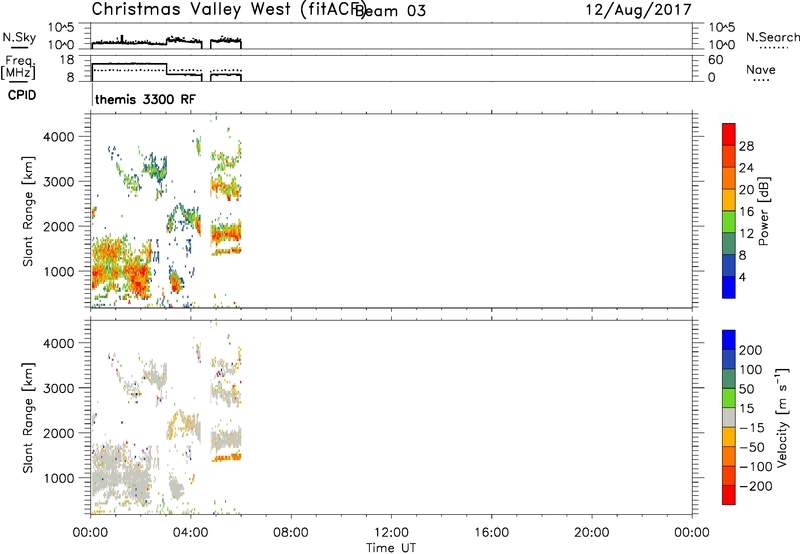Click the '28' power colorbar label
Viewport: 800px width, 554px height.
(x=746, y=146)
